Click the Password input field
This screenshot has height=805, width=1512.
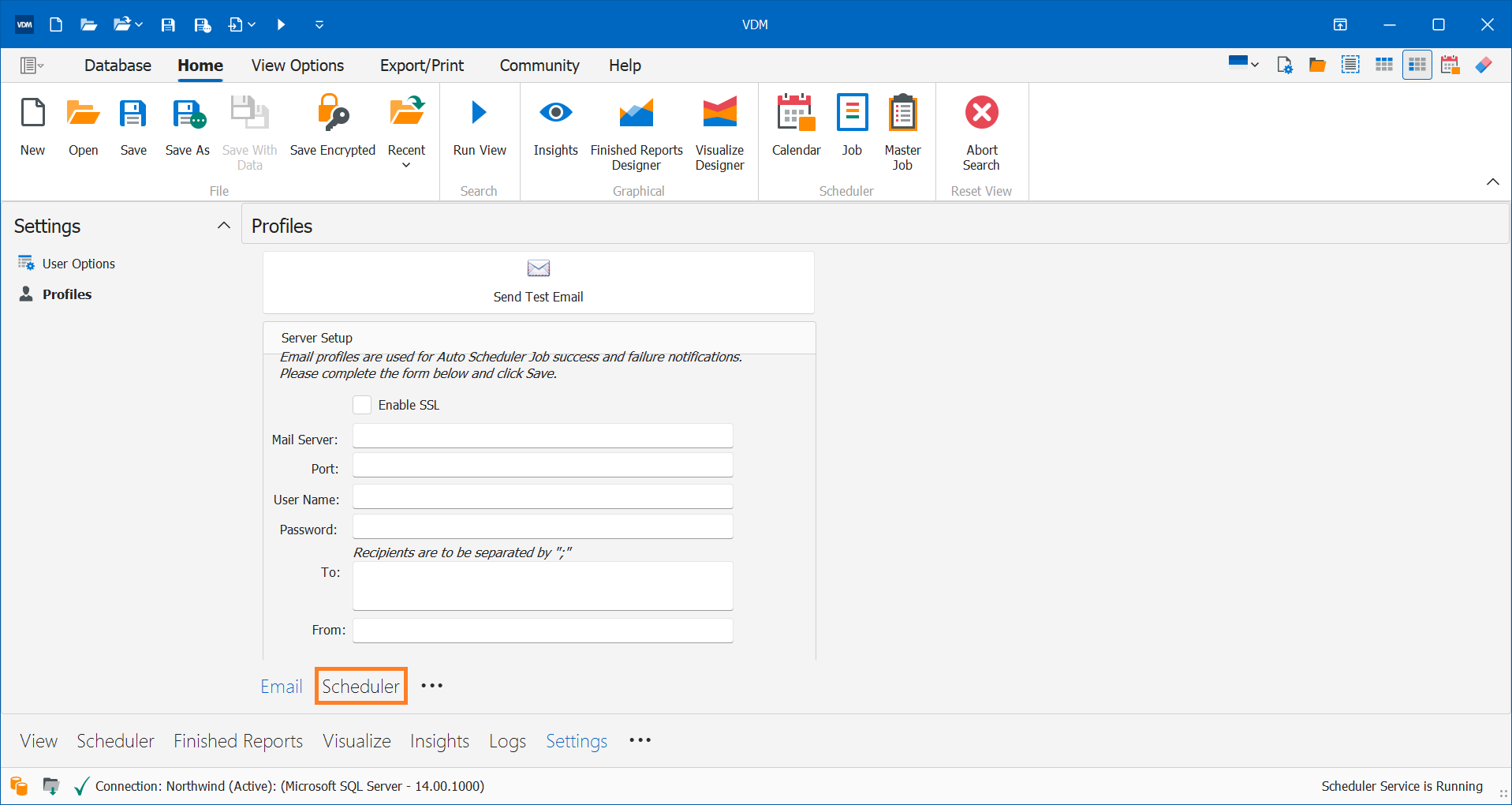(x=543, y=526)
